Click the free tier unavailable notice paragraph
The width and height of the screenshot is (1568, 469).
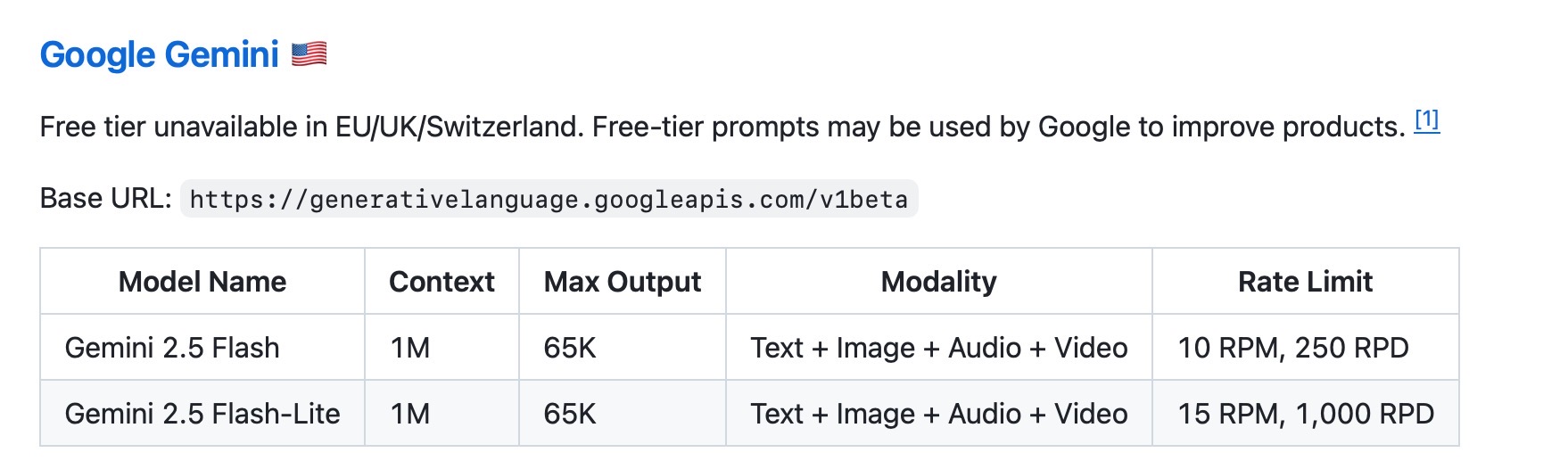722,128
